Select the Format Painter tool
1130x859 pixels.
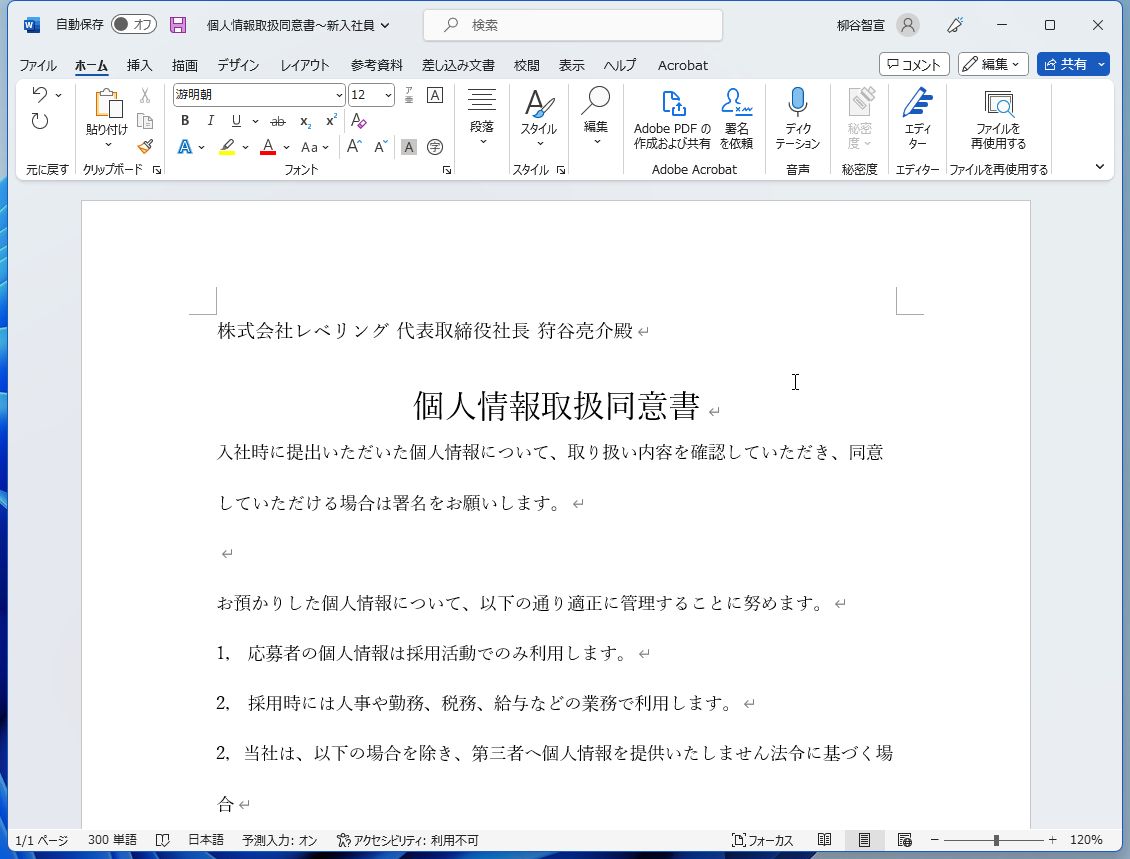[145, 146]
